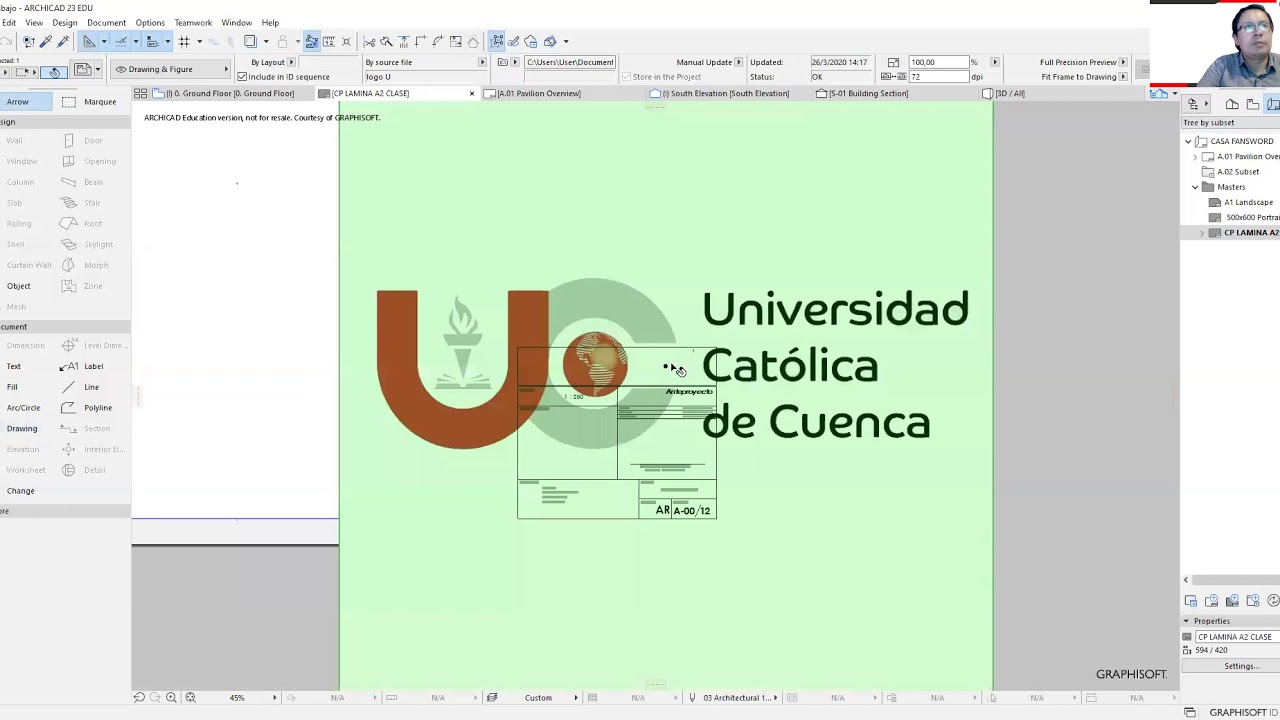Select the Polyline tool
The height and width of the screenshot is (720, 1280).
pyautogui.click(x=87, y=408)
